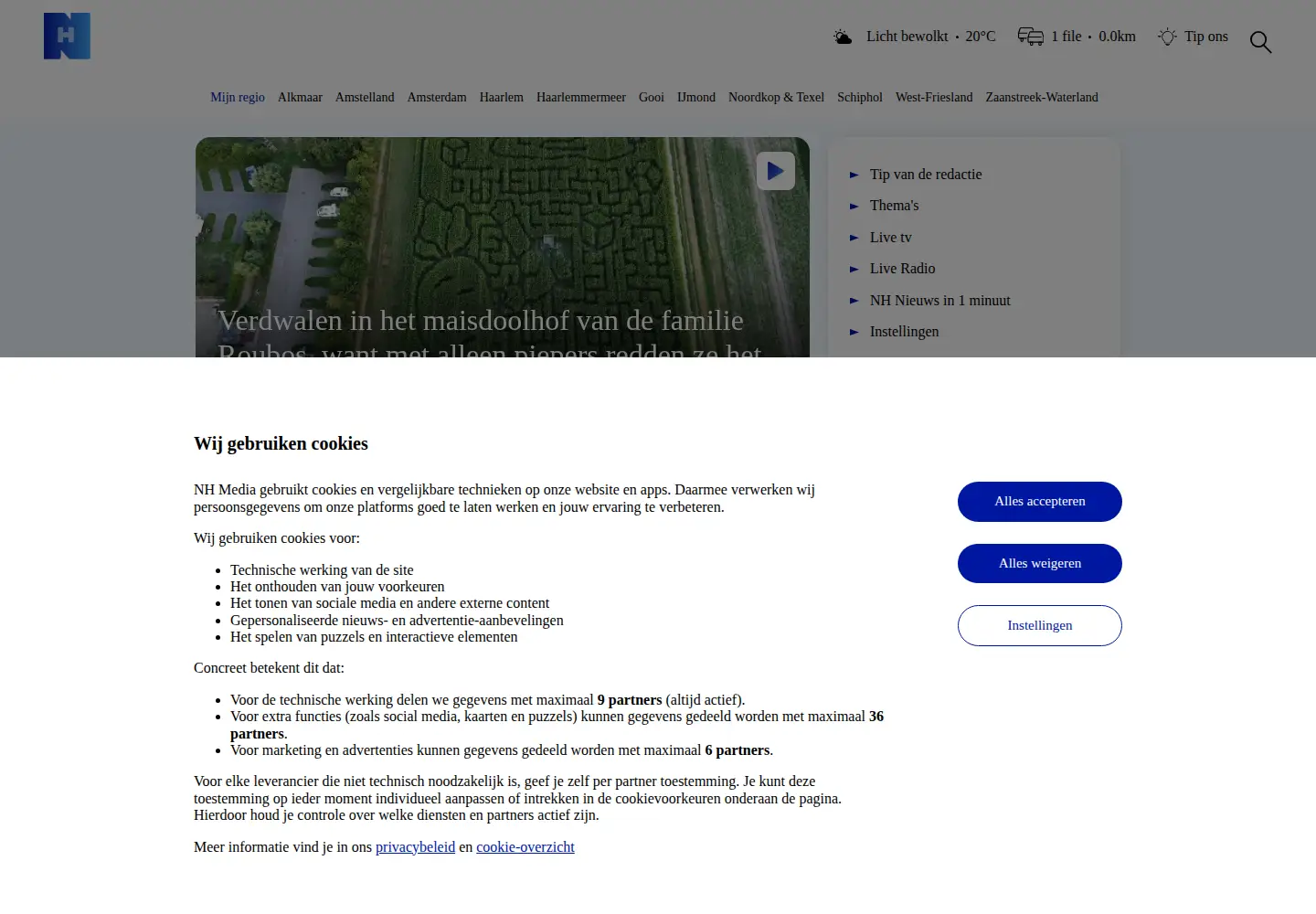Viewport: 1316px width, 914px height.
Task: Go to Zaanstreek-Waterland region
Action: pyautogui.click(x=1042, y=97)
